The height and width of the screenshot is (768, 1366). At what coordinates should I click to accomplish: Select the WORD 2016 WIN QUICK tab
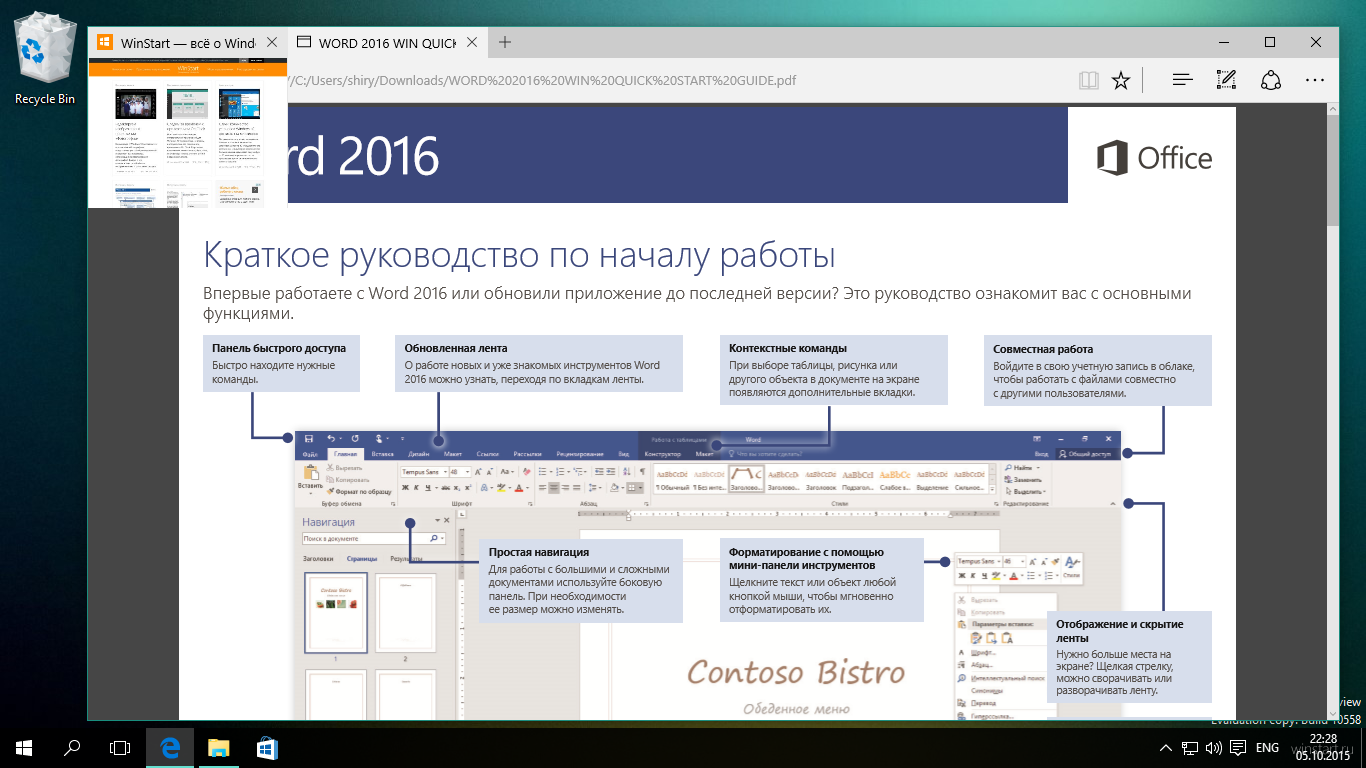(x=387, y=43)
